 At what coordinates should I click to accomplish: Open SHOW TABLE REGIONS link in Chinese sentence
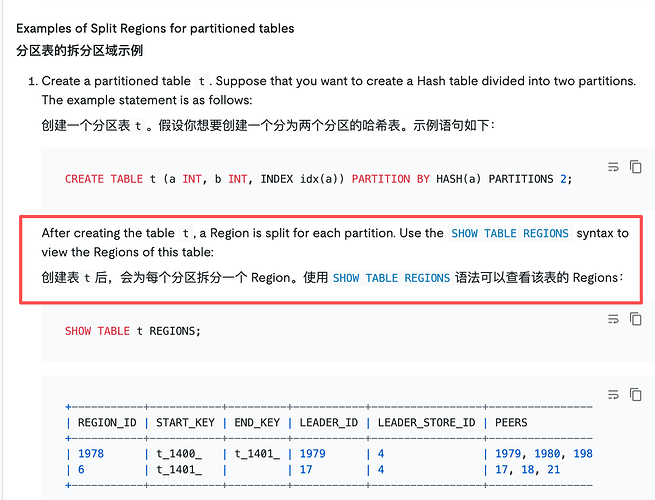(x=391, y=278)
